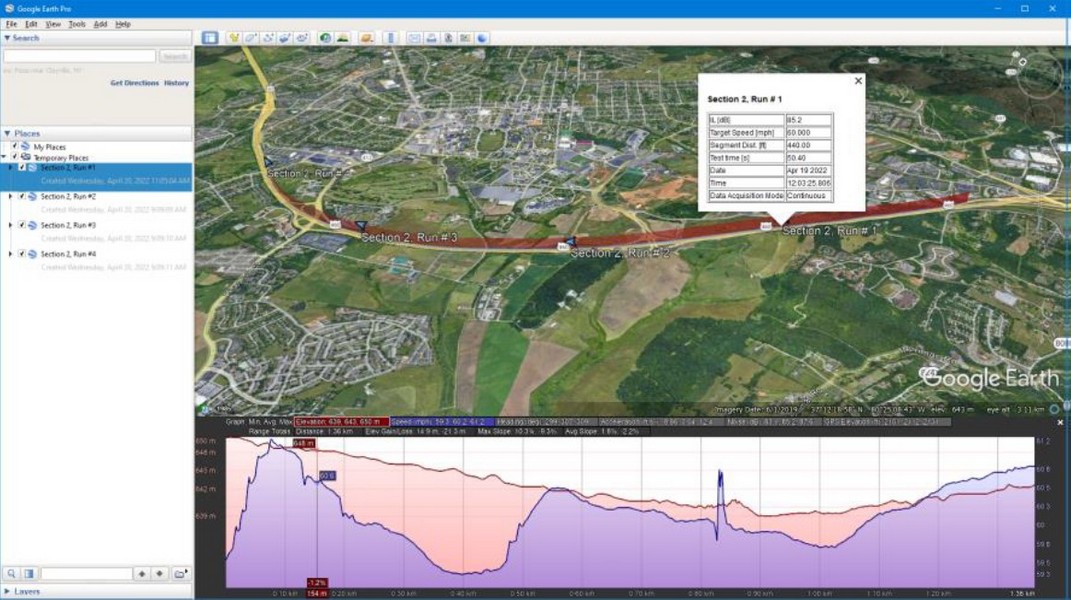The height and width of the screenshot is (600, 1071).
Task: Add a new placemark with the pushpin icon
Action: (x=234, y=38)
